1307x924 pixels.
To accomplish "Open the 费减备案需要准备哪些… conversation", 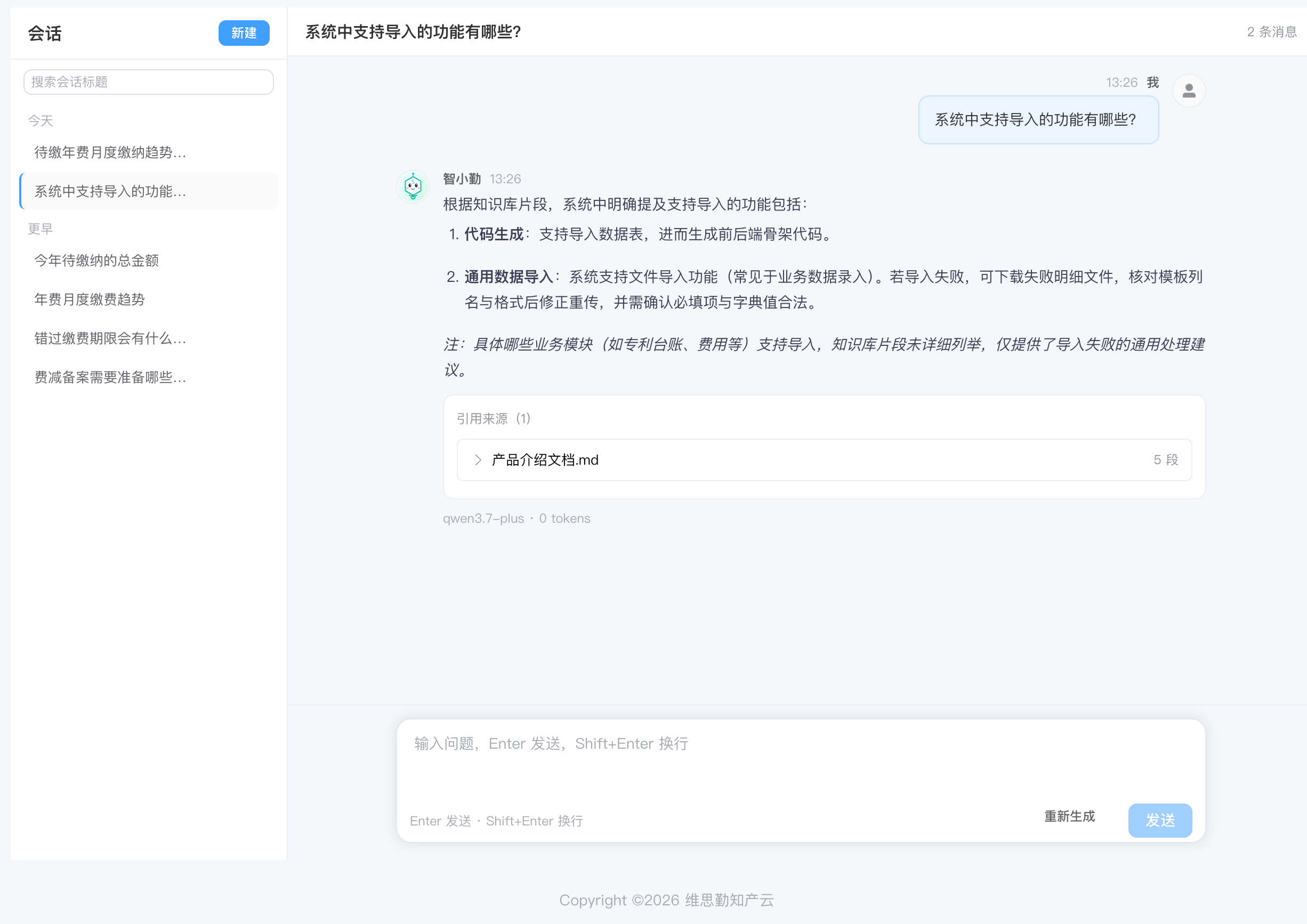I will tap(149, 377).
